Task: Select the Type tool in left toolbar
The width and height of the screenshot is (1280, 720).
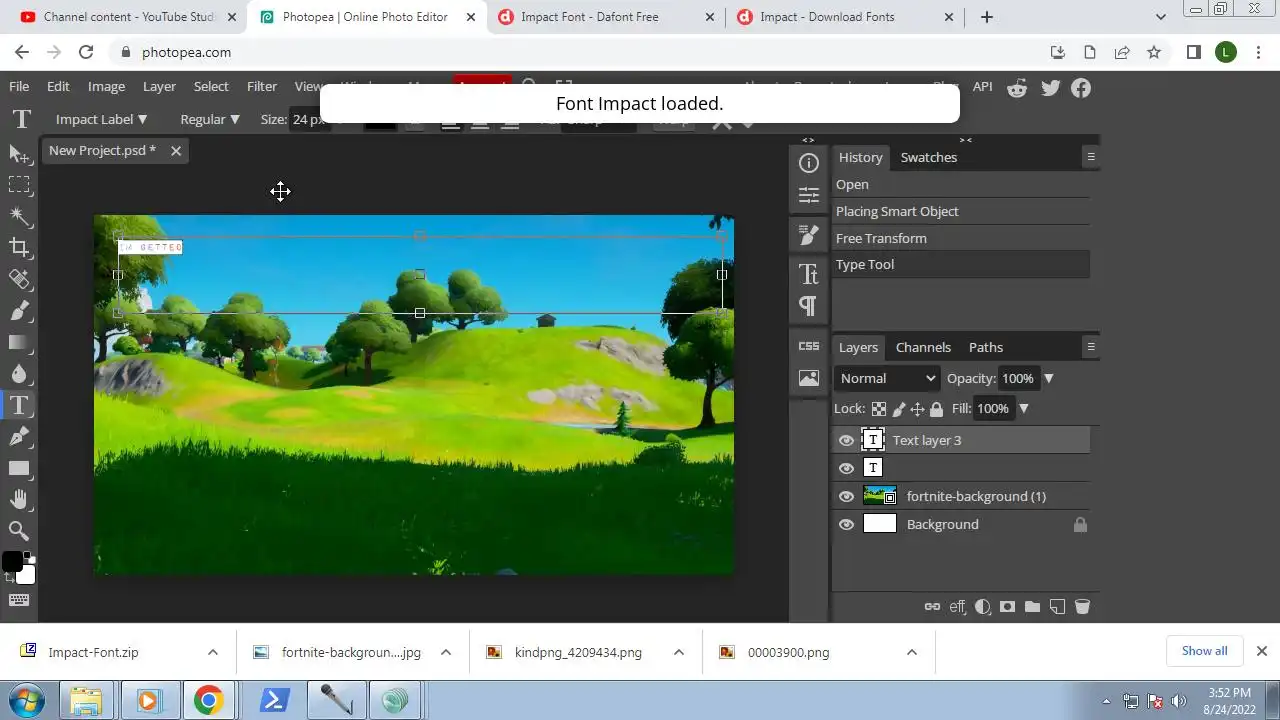Action: 19,405
